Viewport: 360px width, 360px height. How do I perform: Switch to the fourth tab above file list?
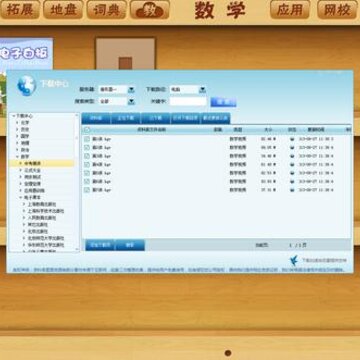tap(185, 118)
